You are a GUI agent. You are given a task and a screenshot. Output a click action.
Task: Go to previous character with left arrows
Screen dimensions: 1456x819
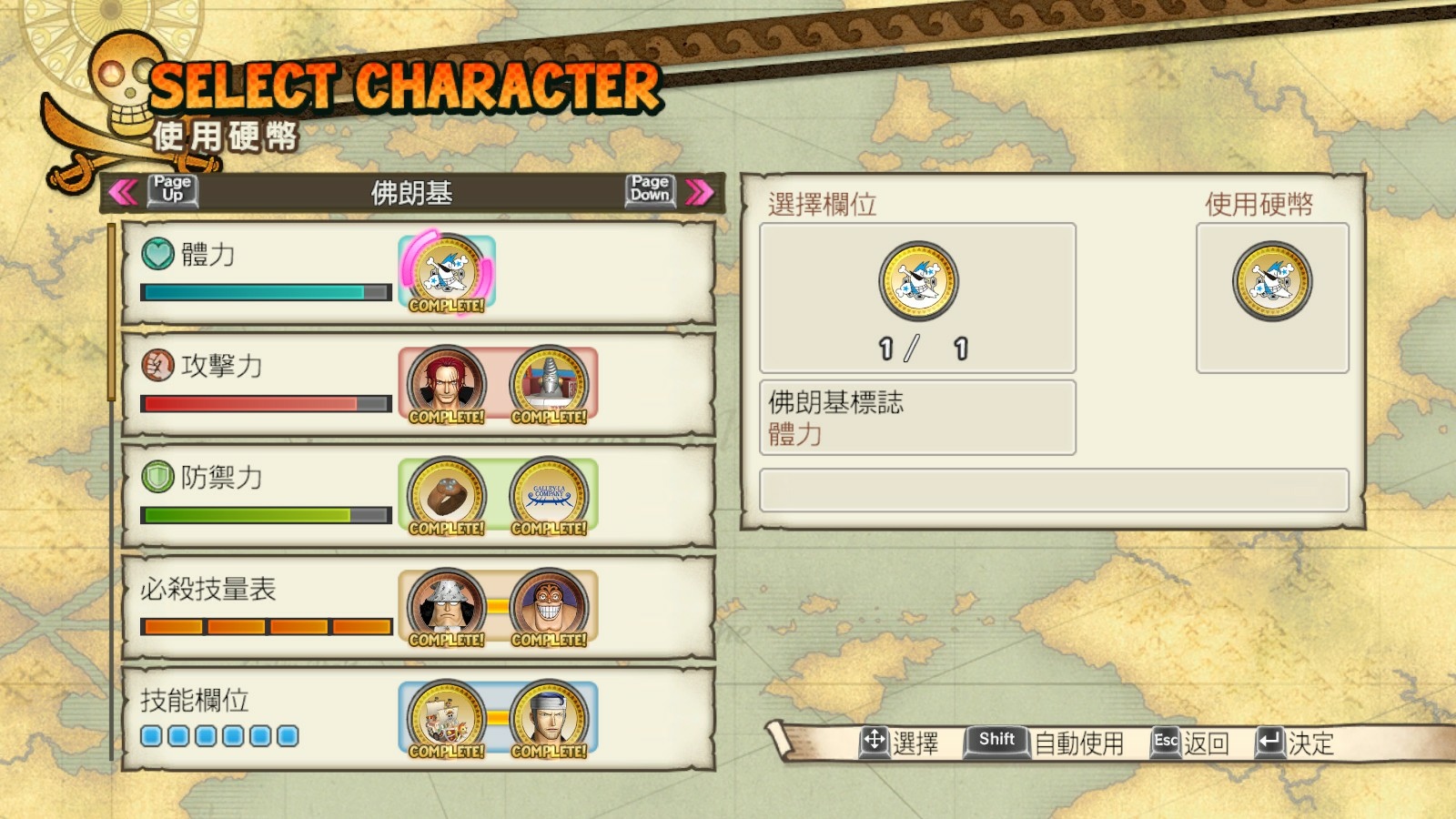point(123,192)
